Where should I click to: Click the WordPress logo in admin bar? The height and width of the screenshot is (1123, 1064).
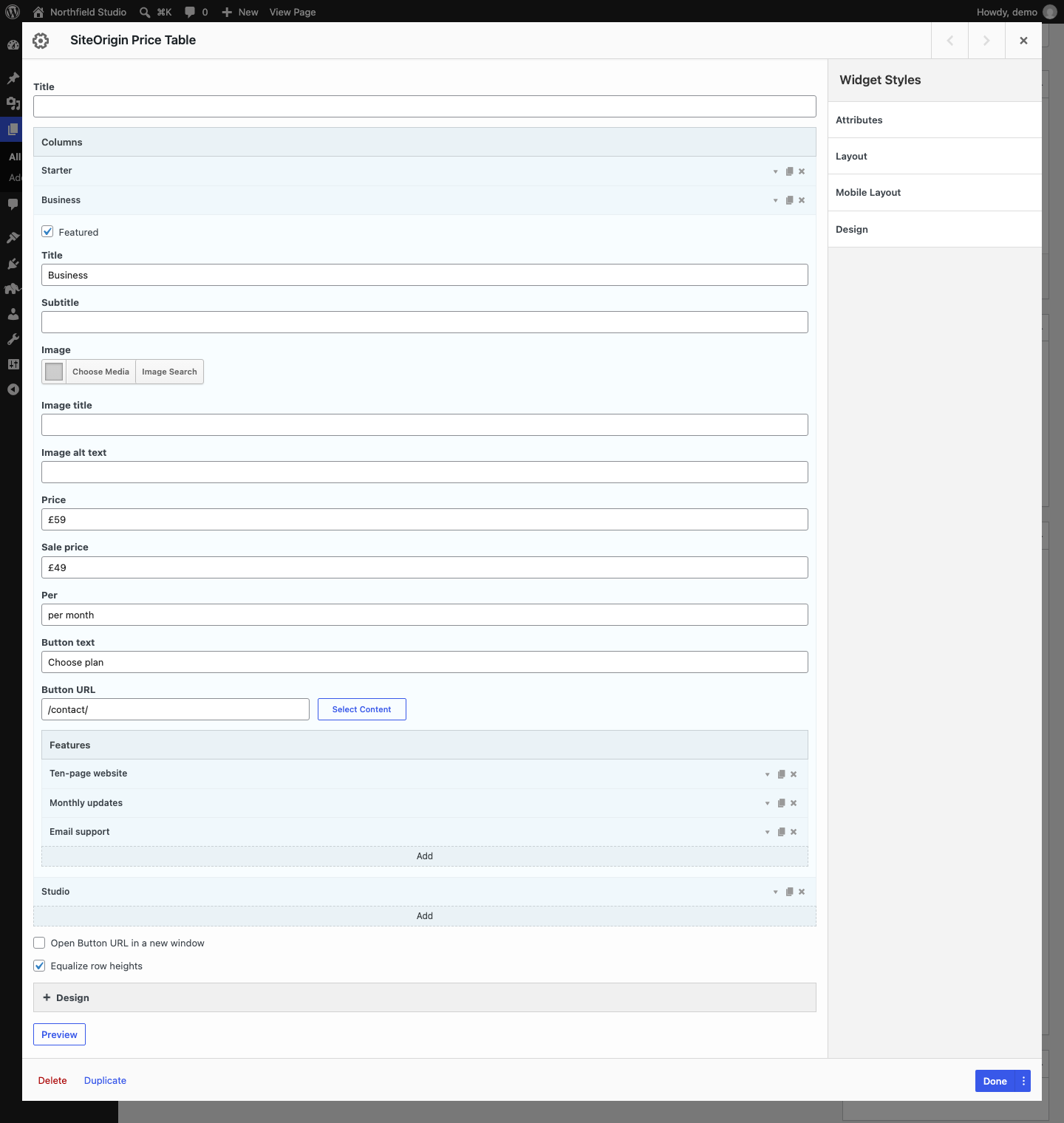pyautogui.click(x=13, y=12)
